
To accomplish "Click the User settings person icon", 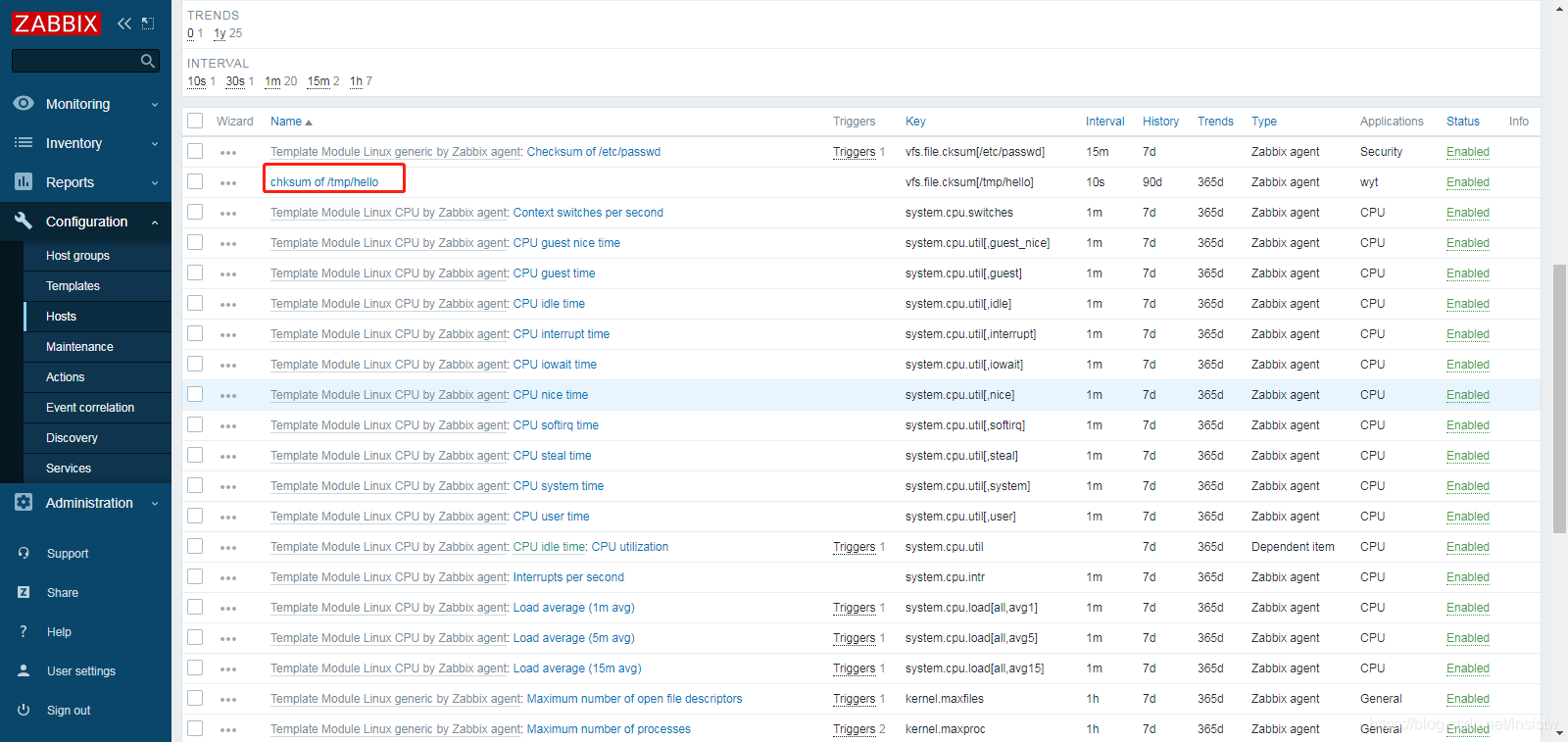I will (24, 670).
